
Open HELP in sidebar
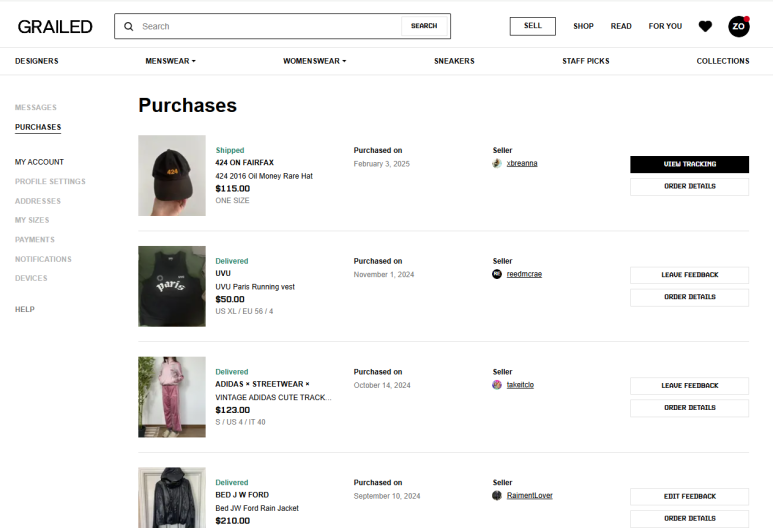(25, 310)
